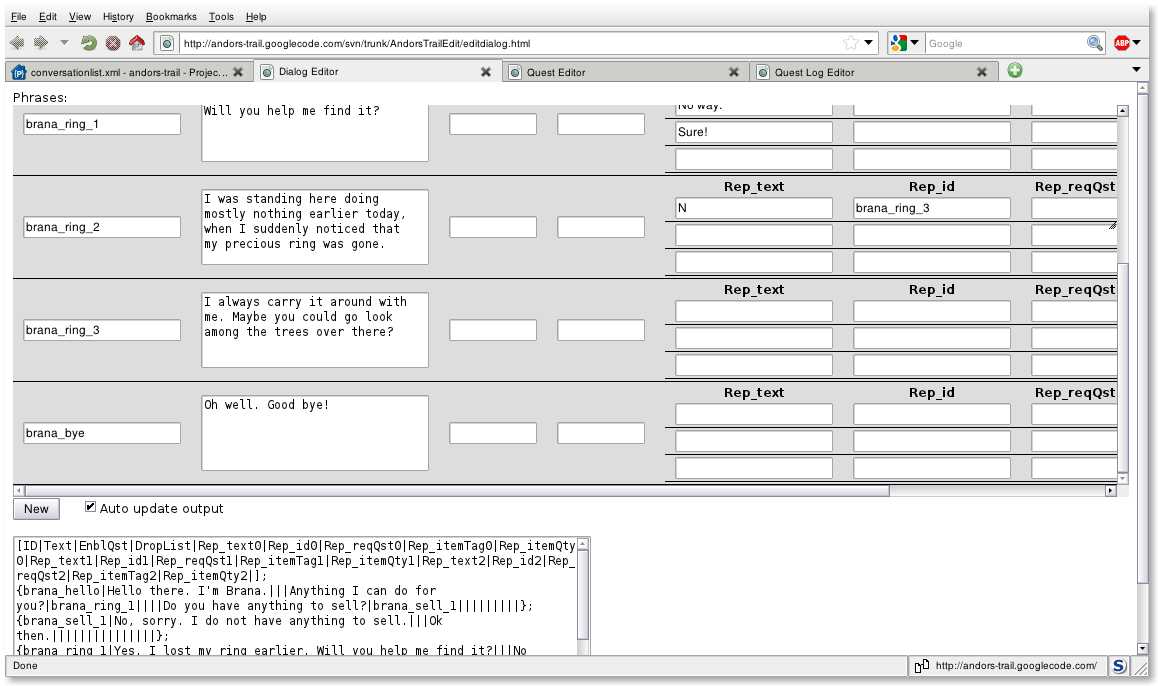Click the browser Back arrow icon

(x=17, y=43)
